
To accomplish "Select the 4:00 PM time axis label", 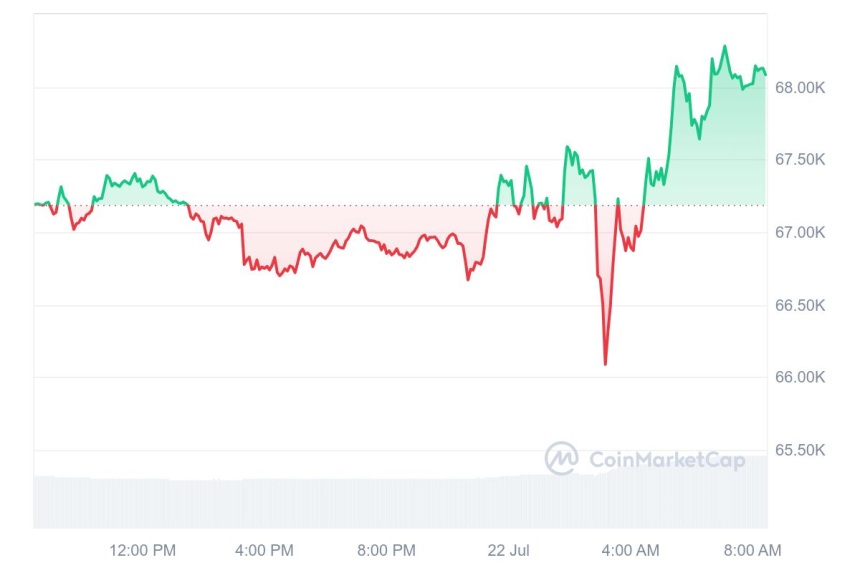I will tap(264, 550).
